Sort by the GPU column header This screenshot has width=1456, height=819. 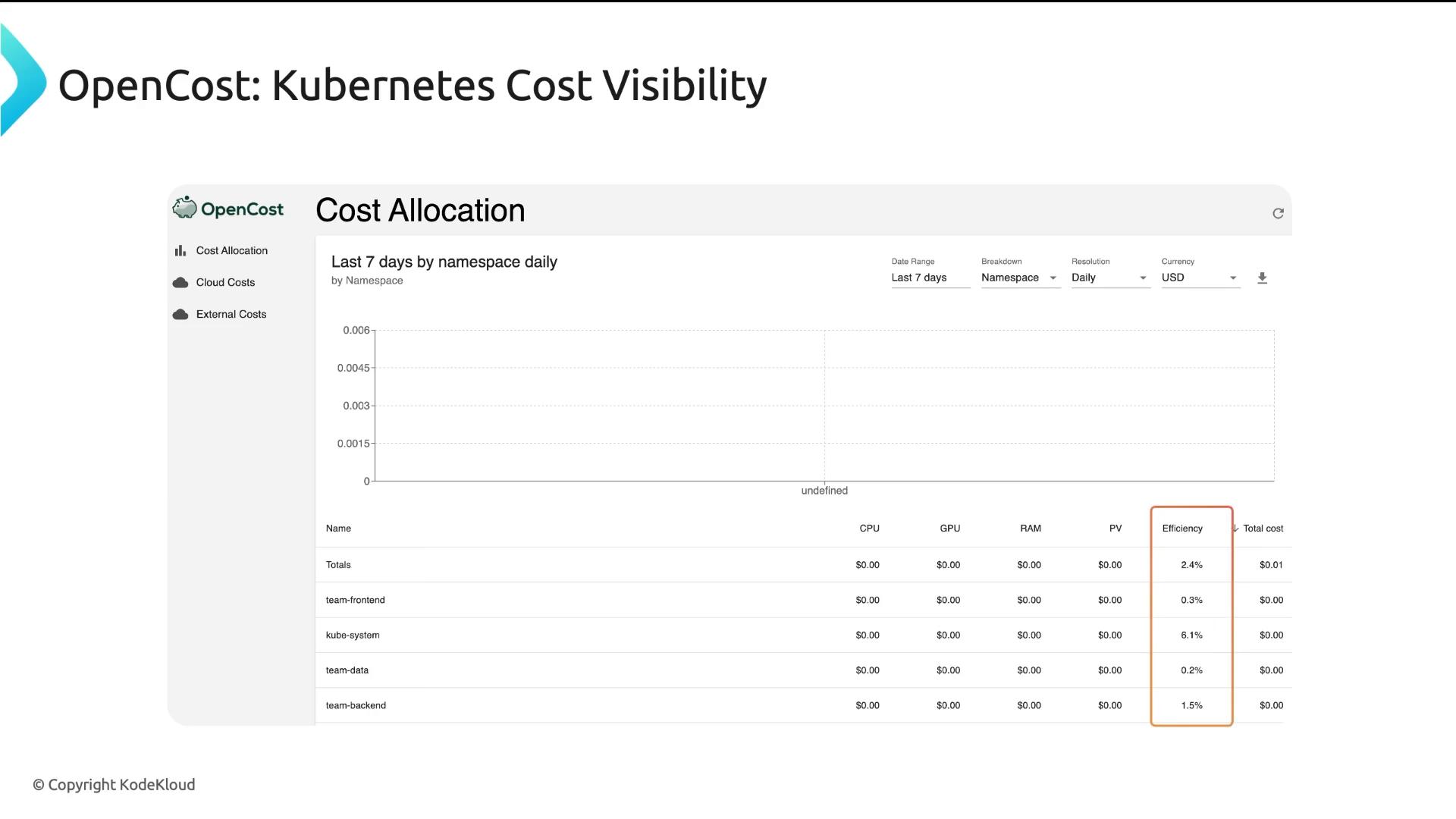click(949, 529)
